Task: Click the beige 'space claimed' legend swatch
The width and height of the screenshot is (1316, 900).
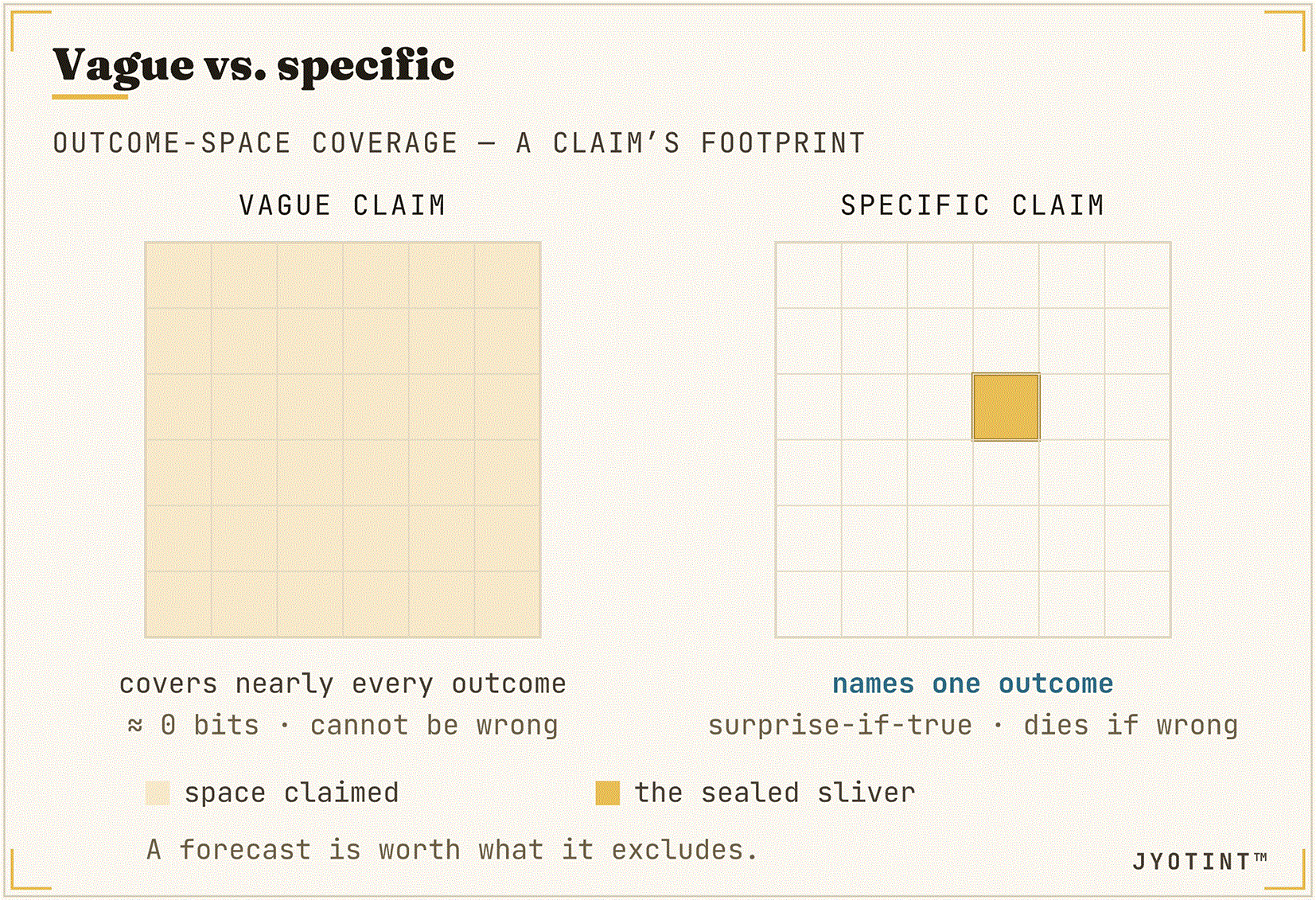Action: (158, 793)
